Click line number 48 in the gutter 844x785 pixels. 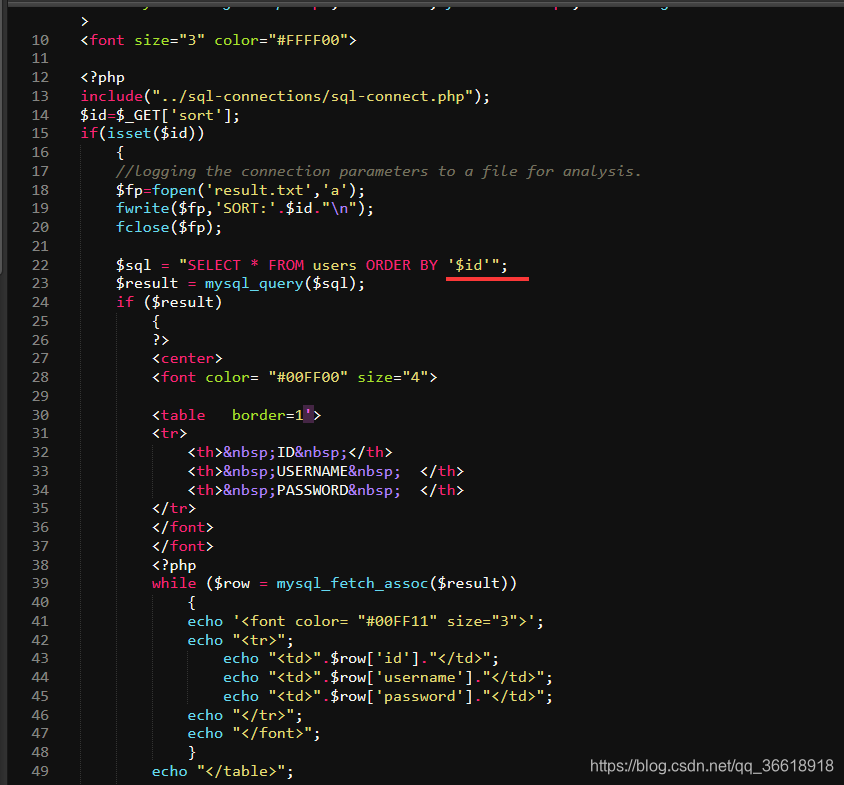click(40, 752)
